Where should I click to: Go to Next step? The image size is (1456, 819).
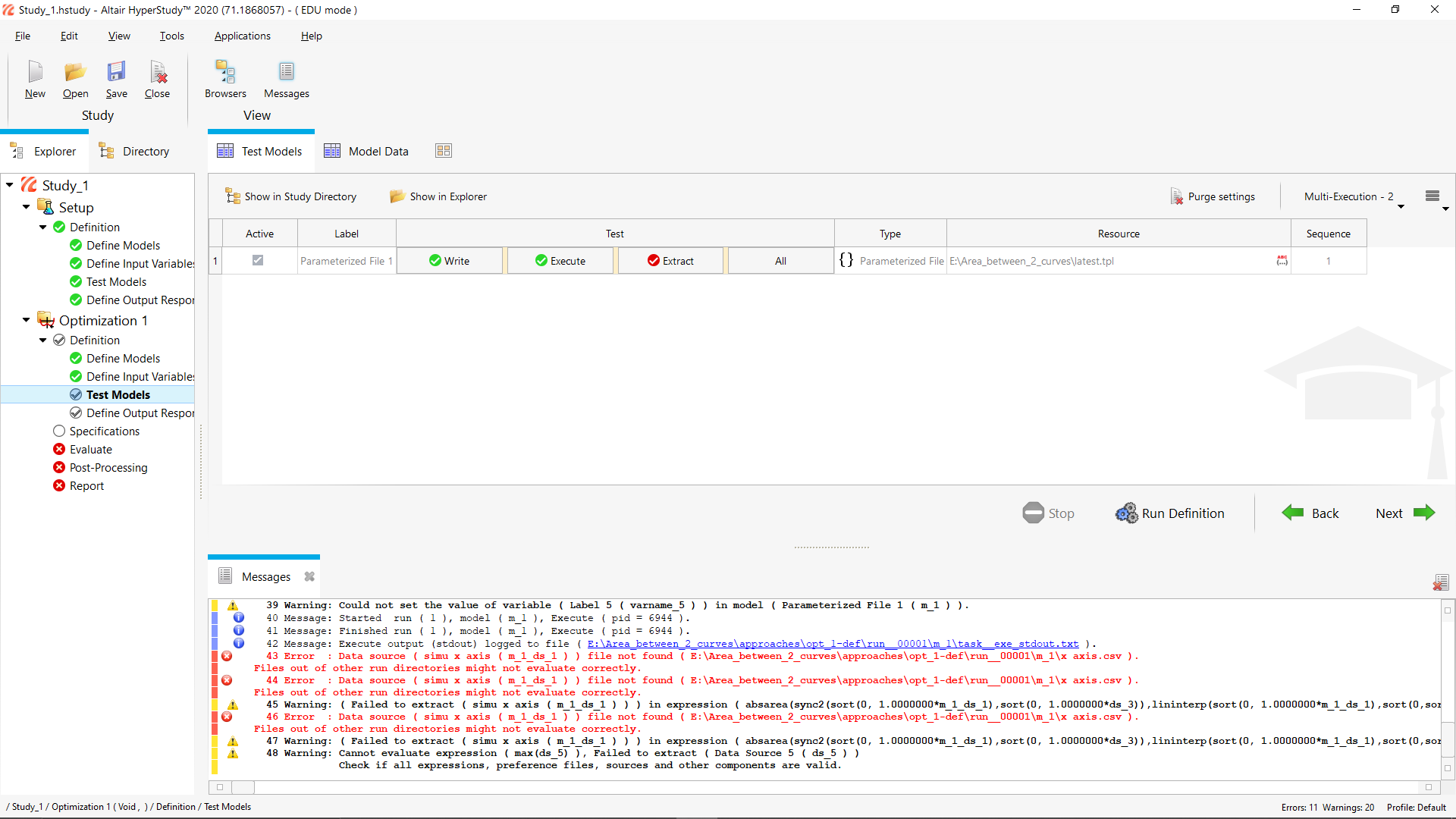pos(1405,513)
